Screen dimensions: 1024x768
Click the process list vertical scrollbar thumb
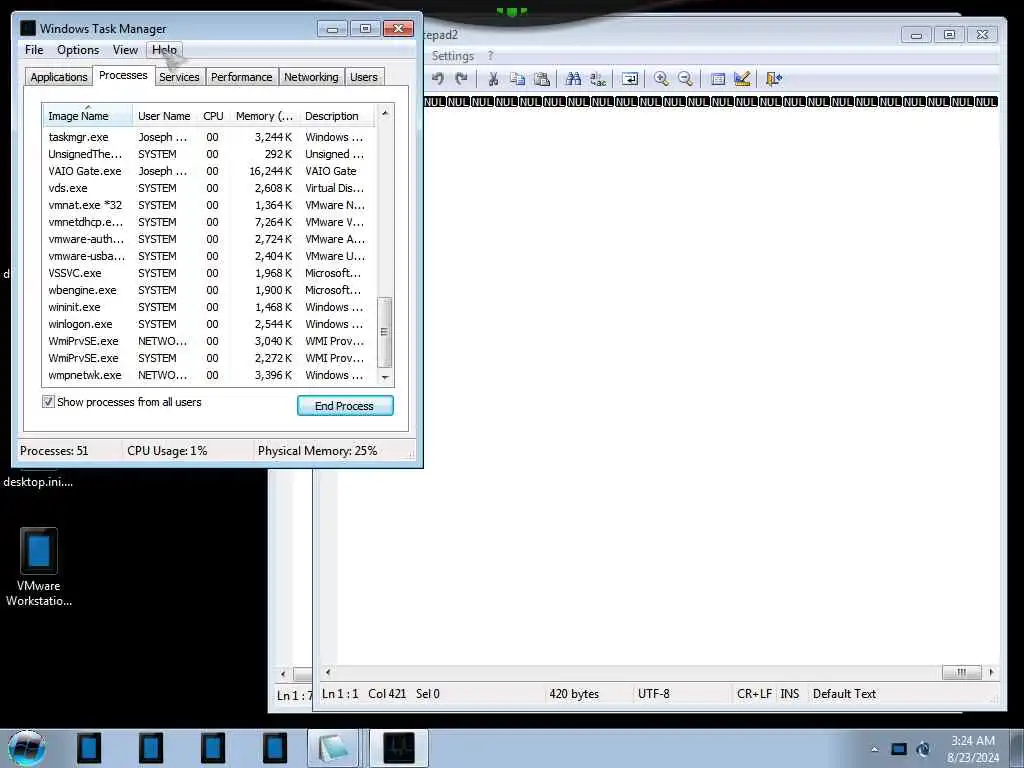click(385, 332)
